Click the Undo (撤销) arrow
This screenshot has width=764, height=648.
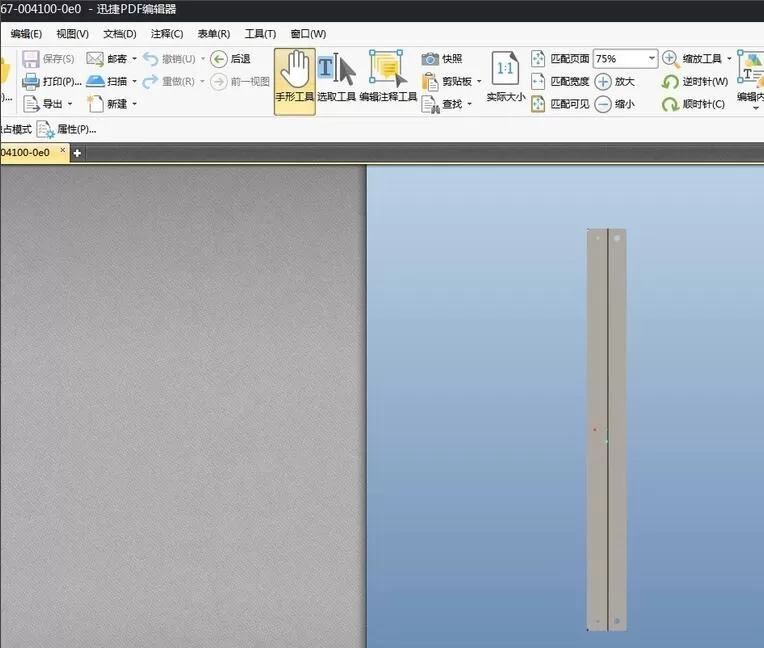(151, 59)
